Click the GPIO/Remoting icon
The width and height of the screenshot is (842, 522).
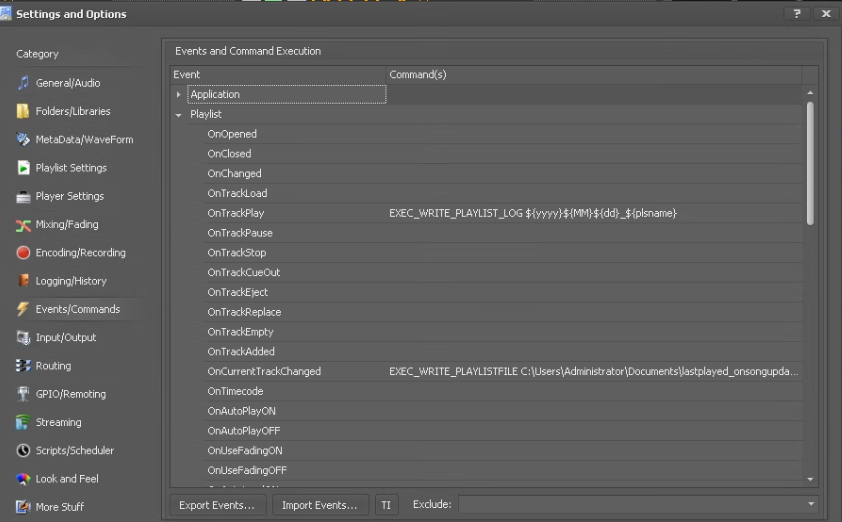[23, 394]
